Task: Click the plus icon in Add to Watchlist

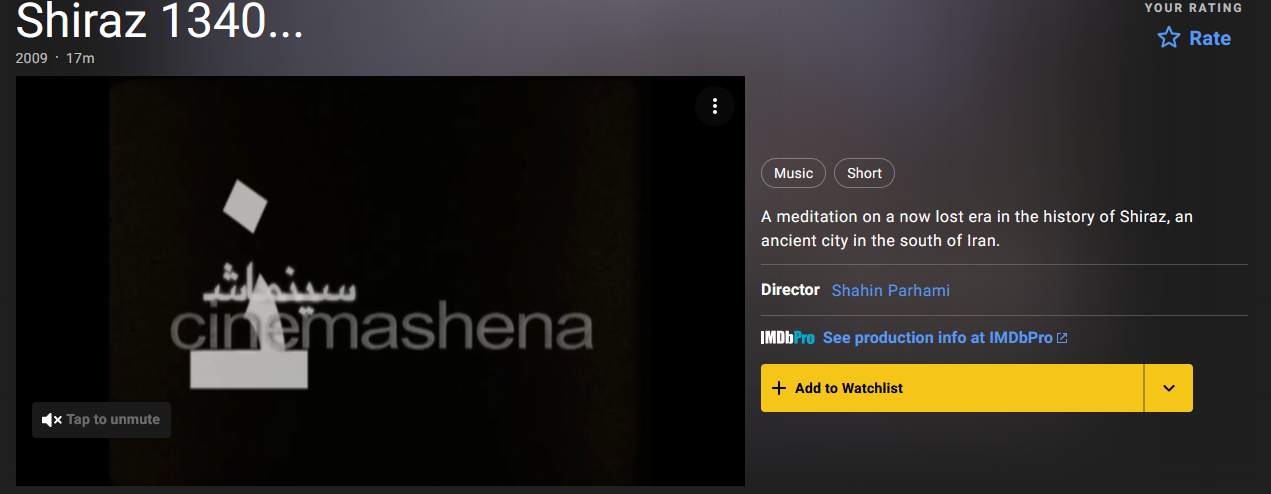Action: click(x=779, y=388)
